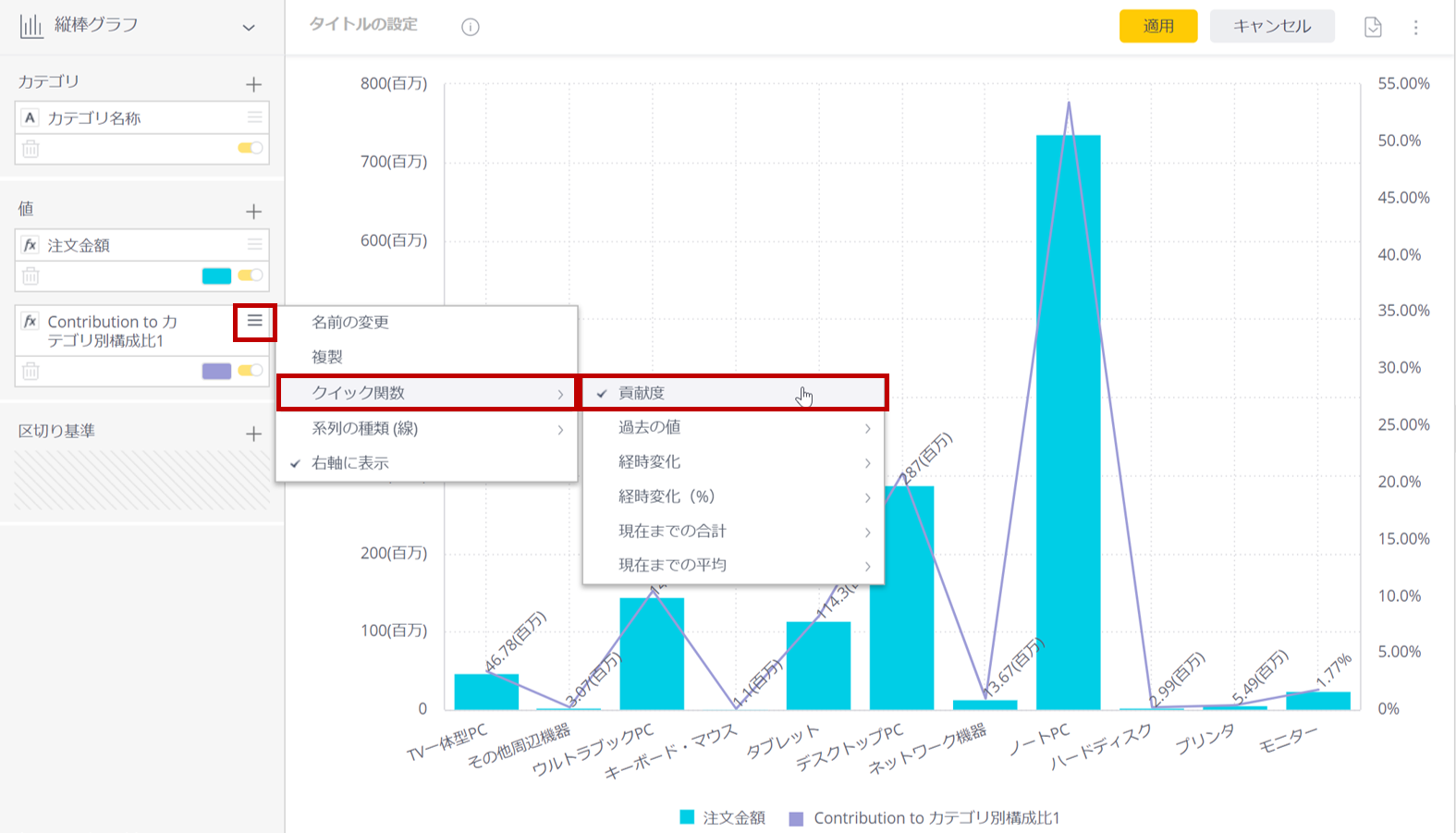The height and width of the screenshot is (833, 1456).
Task: Delete the カテゴリ名称 field
Action: [x=31, y=148]
